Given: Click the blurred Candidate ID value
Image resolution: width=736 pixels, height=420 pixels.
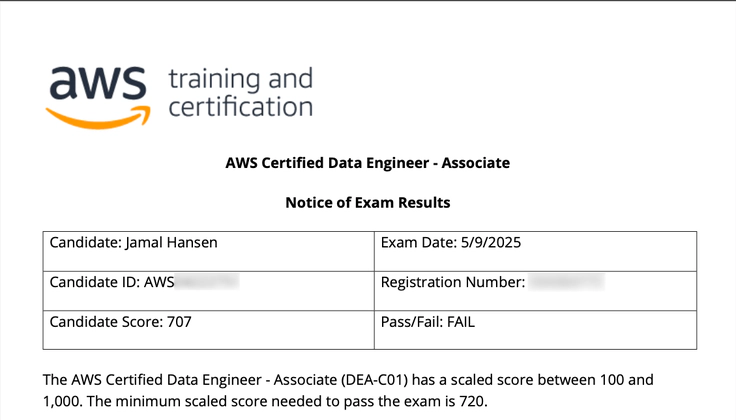Looking at the screenshot, I should 207,282.
